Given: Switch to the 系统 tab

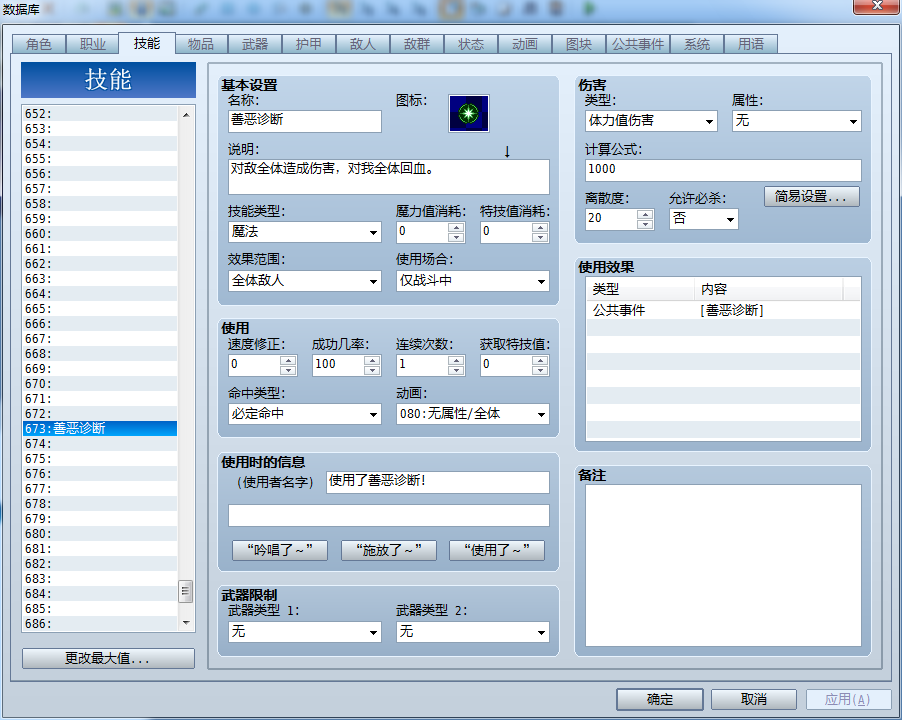Looking at the screenshot, I should pyautogui.click(x=697, y=44).
